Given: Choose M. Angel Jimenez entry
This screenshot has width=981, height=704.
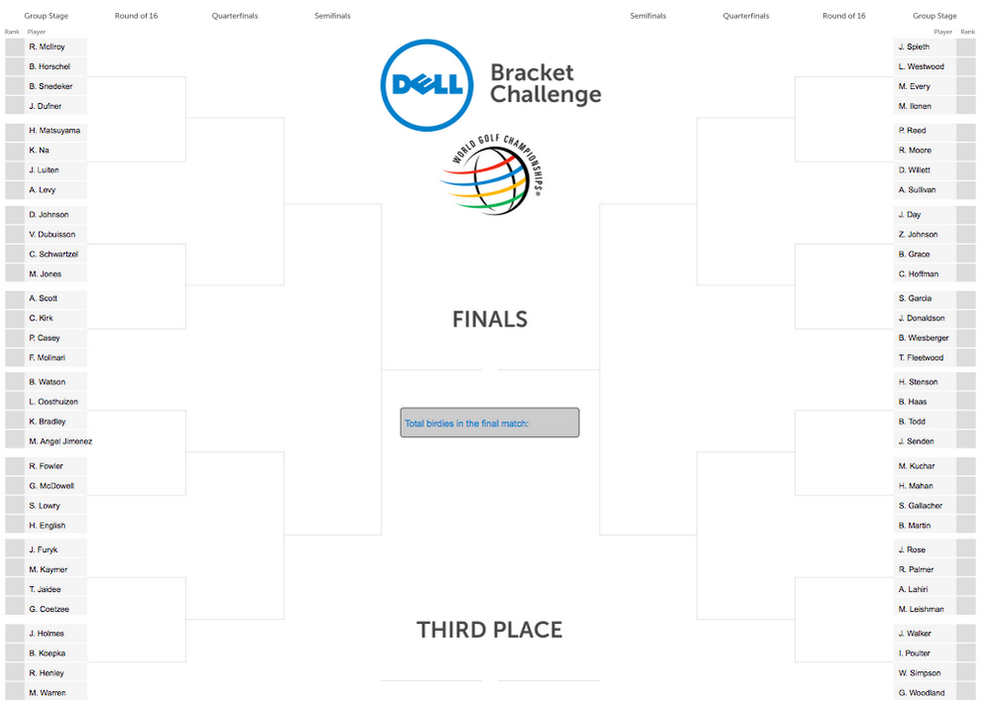Looking at the screenshot, I should pyautogui.click(x=59, y=441).
